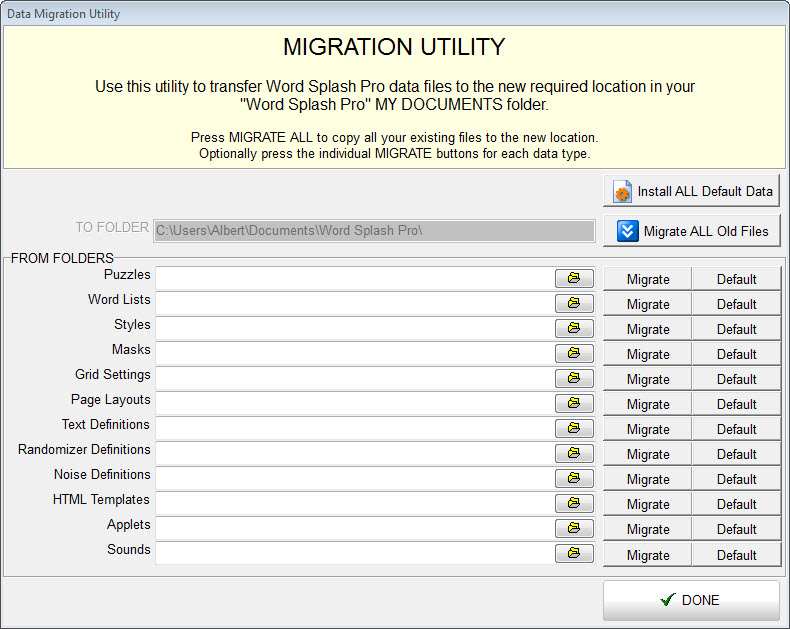Image resolution: width=790 pixels, height=629 pixels.
Task: Browse for the Applets folder
Action: (574, 528)
